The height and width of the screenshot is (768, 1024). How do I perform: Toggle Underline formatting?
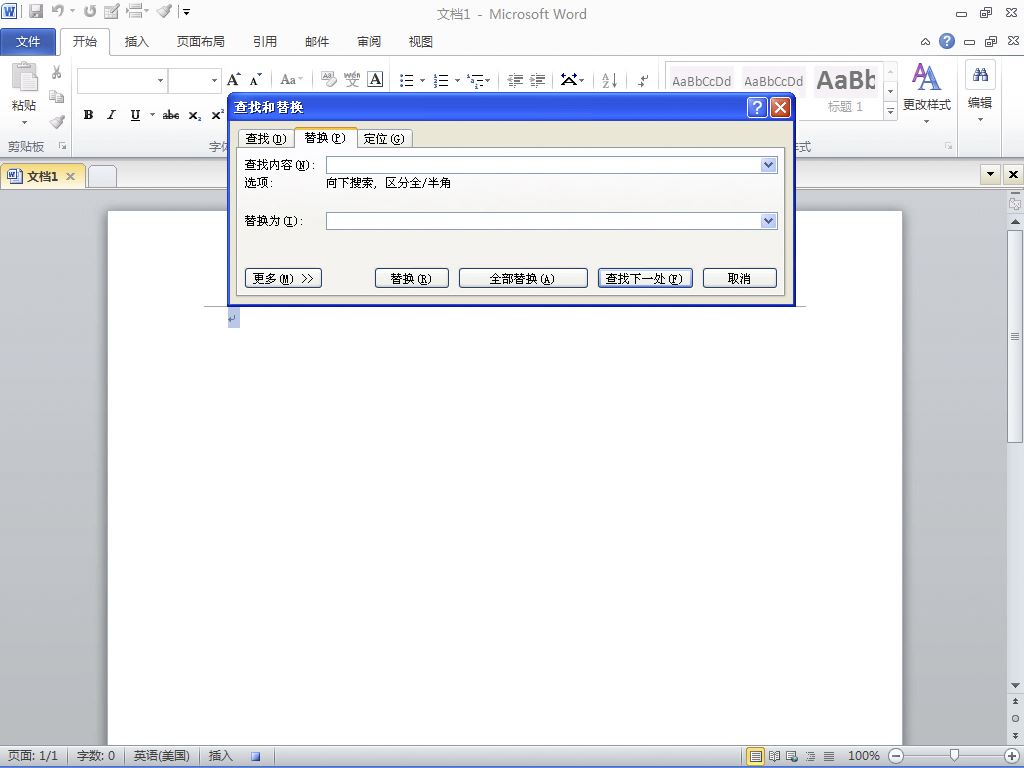click(135, 115)
